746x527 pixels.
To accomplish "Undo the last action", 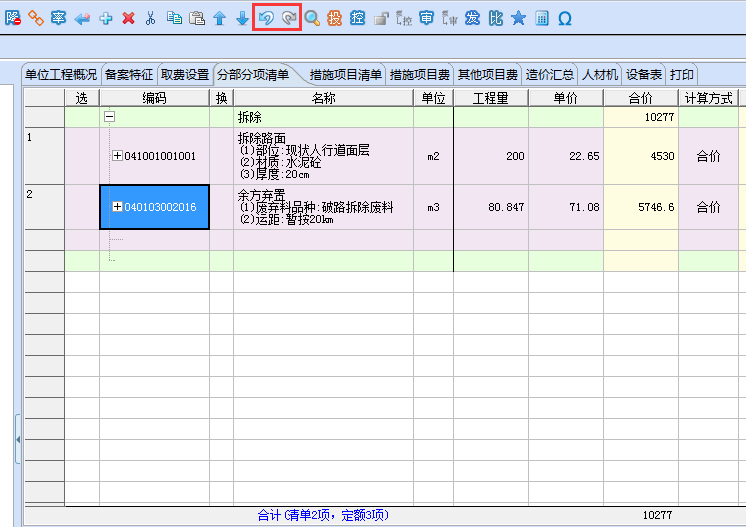I will [x=266, y=18].
